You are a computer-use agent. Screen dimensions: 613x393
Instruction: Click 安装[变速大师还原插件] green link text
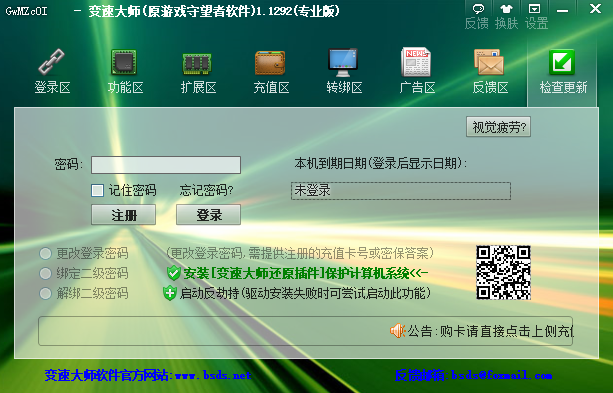pyautogui.click(x=306, y=273)
